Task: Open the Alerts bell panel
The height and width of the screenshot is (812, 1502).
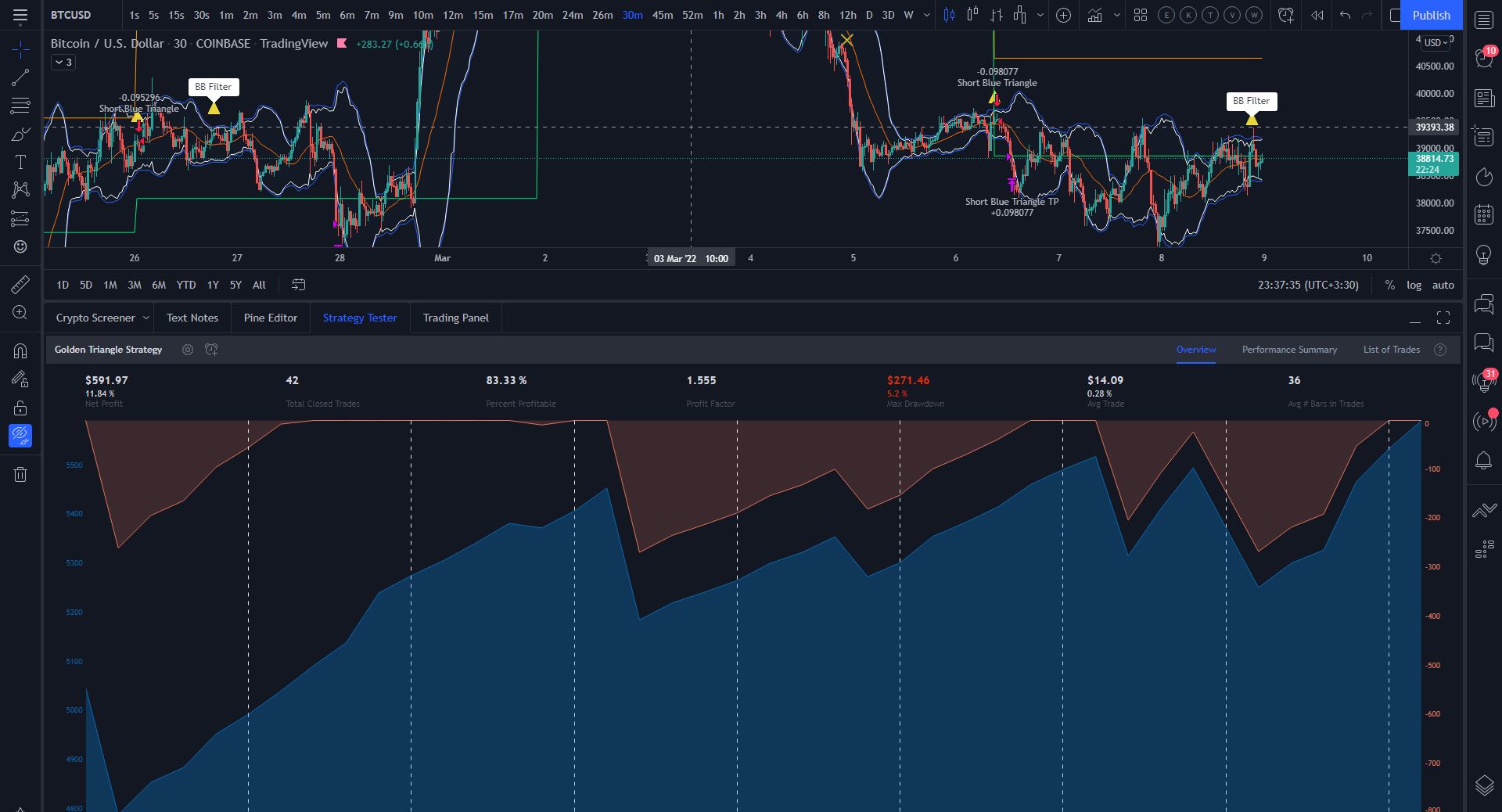Action: 1483,460
